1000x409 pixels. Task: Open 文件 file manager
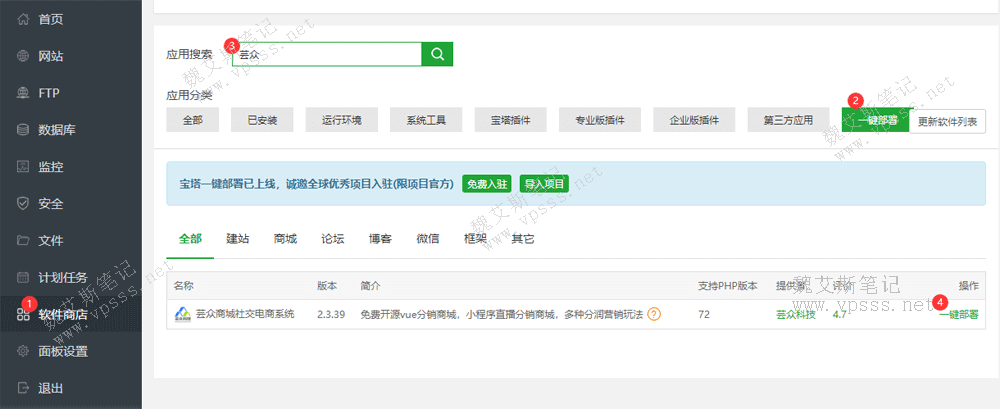click(51, 240)
